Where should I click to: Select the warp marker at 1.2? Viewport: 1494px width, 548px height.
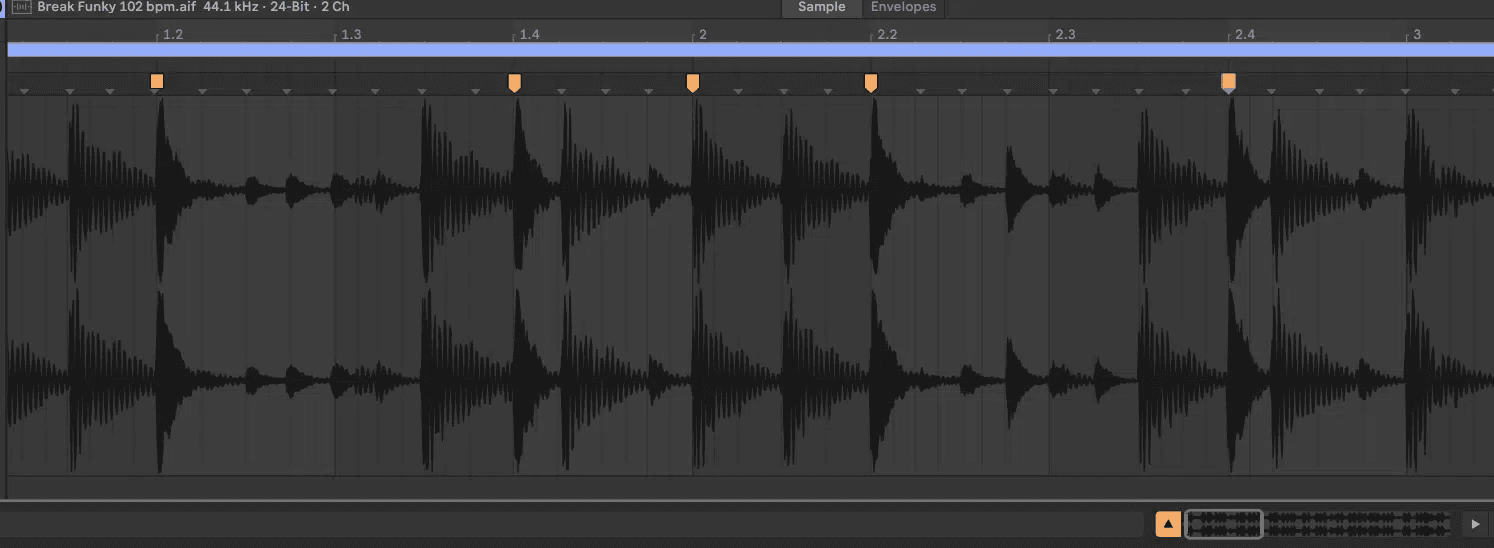pyautogui.click(x=156, y=81)
